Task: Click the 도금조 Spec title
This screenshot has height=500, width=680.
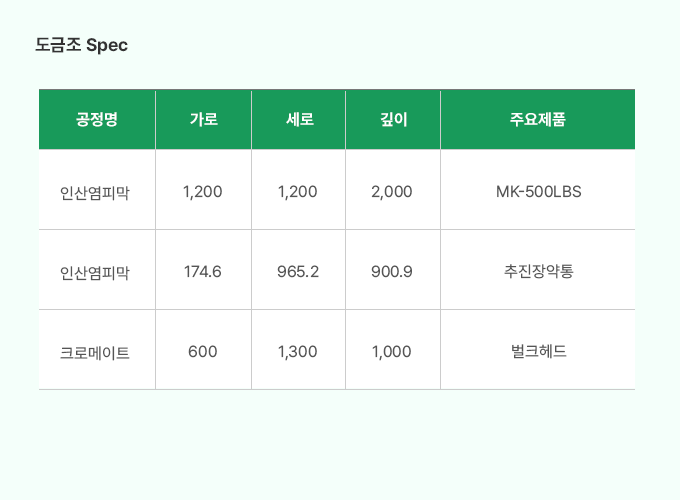Action: pos(81,45)
